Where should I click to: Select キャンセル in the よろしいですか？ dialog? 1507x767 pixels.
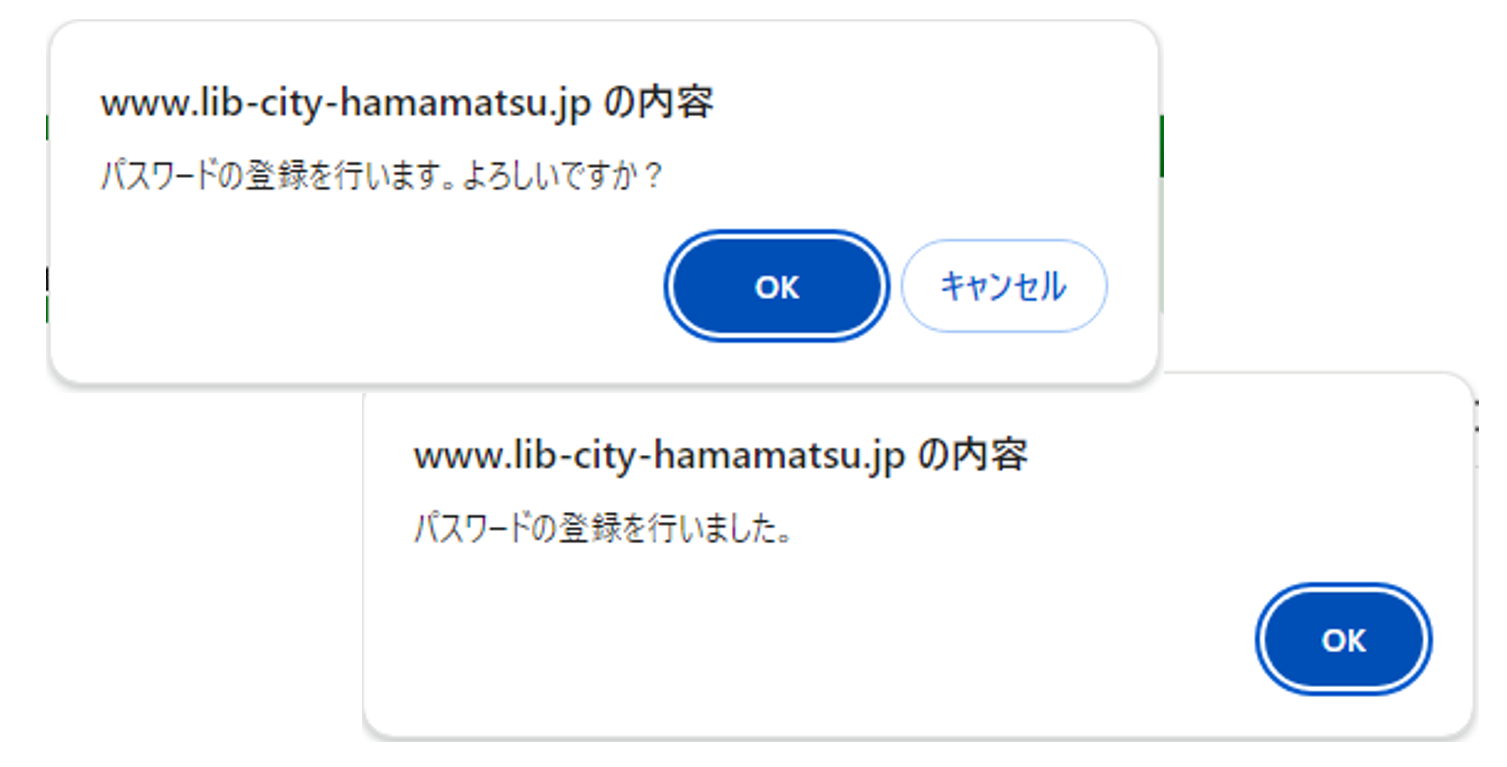tap(1003, 287)
